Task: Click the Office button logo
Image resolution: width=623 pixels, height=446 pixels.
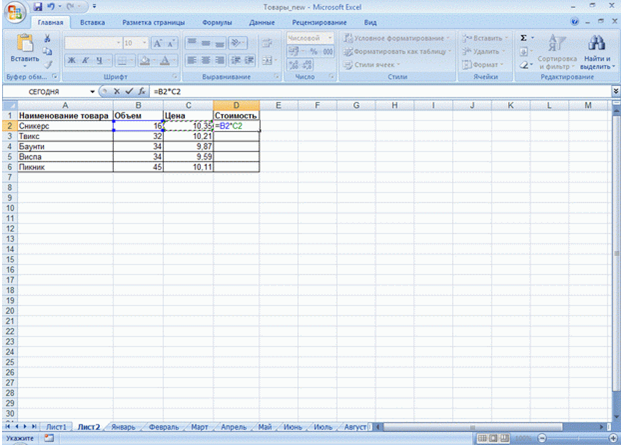Action: pos(15,13)
